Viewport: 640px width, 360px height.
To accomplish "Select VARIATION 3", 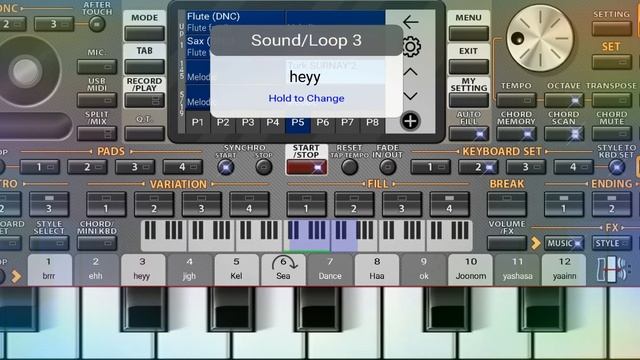I will [x=201, y=204].
